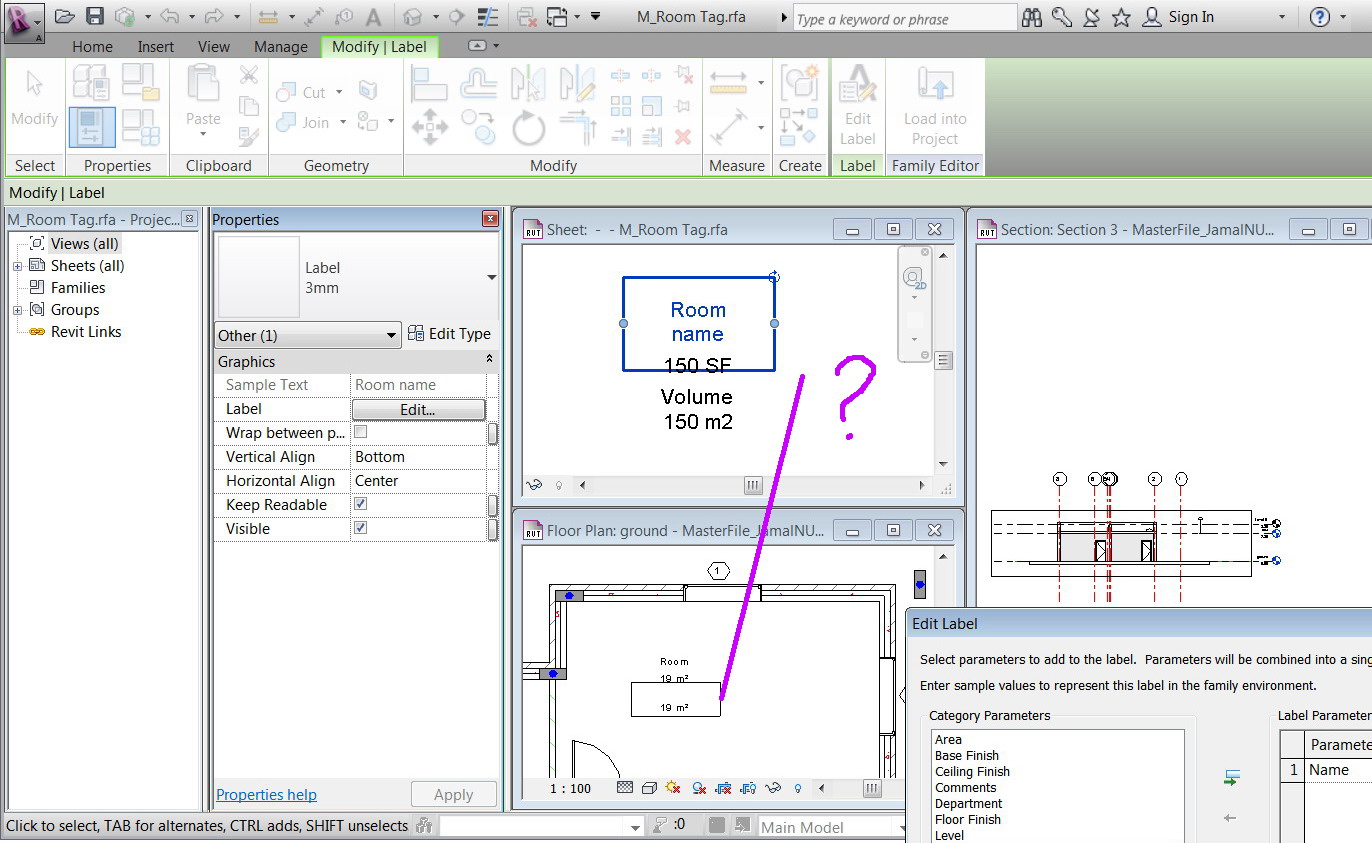The image size is (1372, 843).
Task: Click the Redo arrow icon
Action: coord(214,16)
